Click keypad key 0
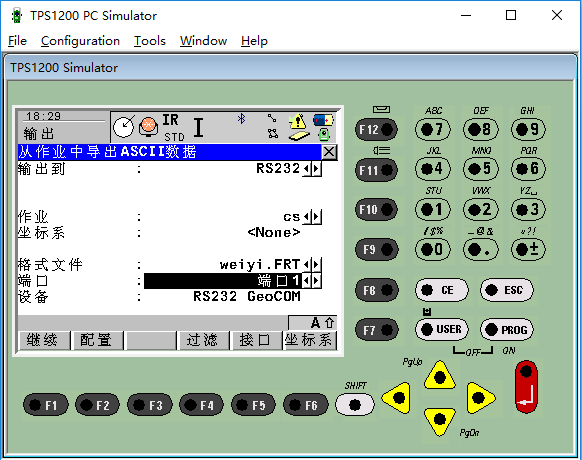The width and height of the screenshot is (582, 460). (433, 249)
